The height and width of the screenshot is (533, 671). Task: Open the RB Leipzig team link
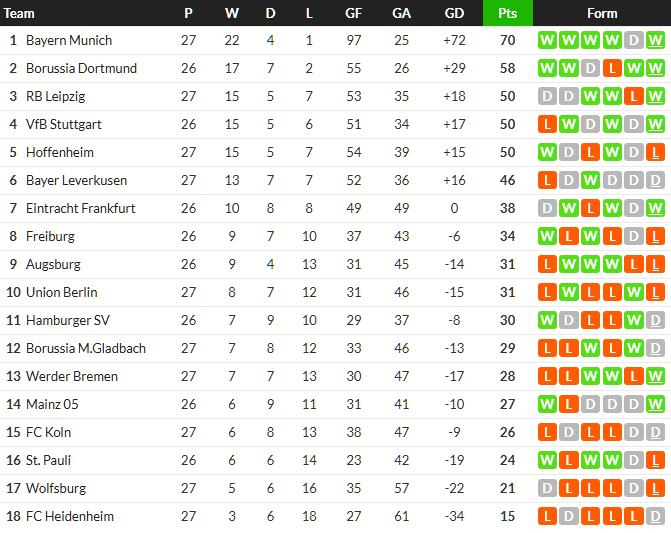coord(55,97)
